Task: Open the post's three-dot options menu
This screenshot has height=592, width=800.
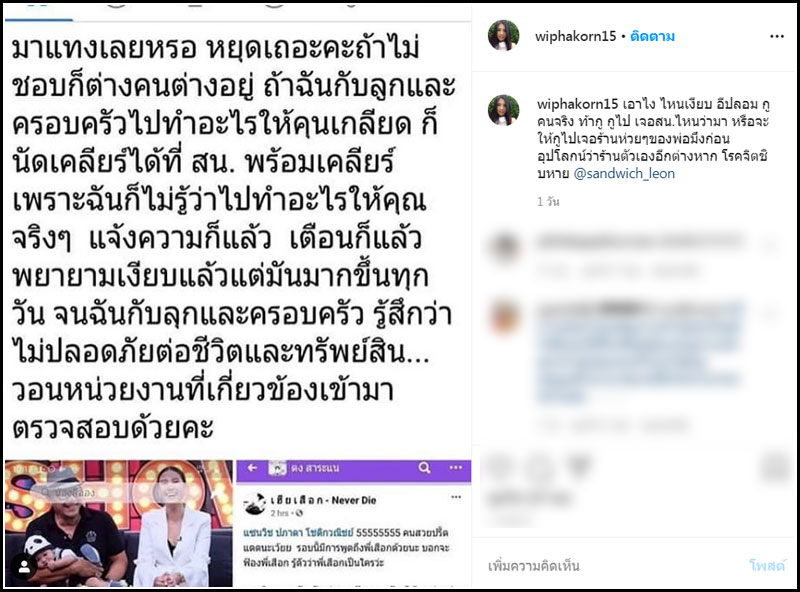Action: (777, 36)
